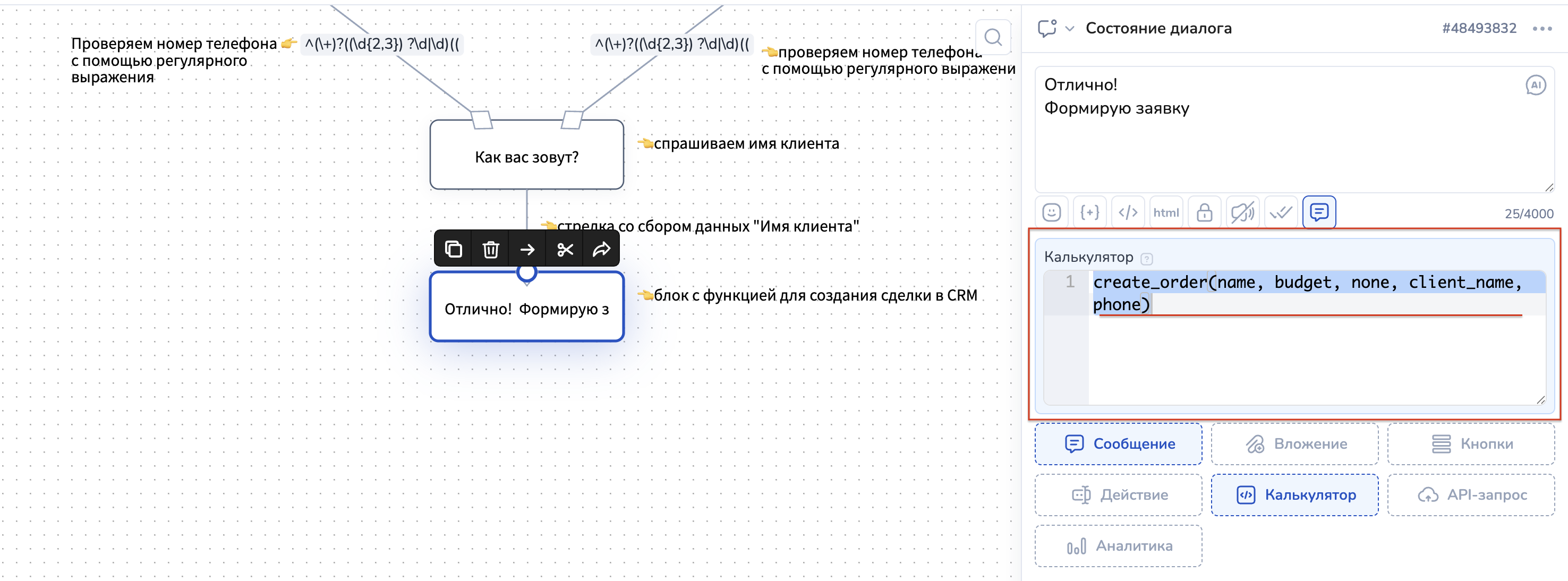Toggle the html formatting mode
Viewport: 1568px width, 581px height.
[x=1166, y=212]
